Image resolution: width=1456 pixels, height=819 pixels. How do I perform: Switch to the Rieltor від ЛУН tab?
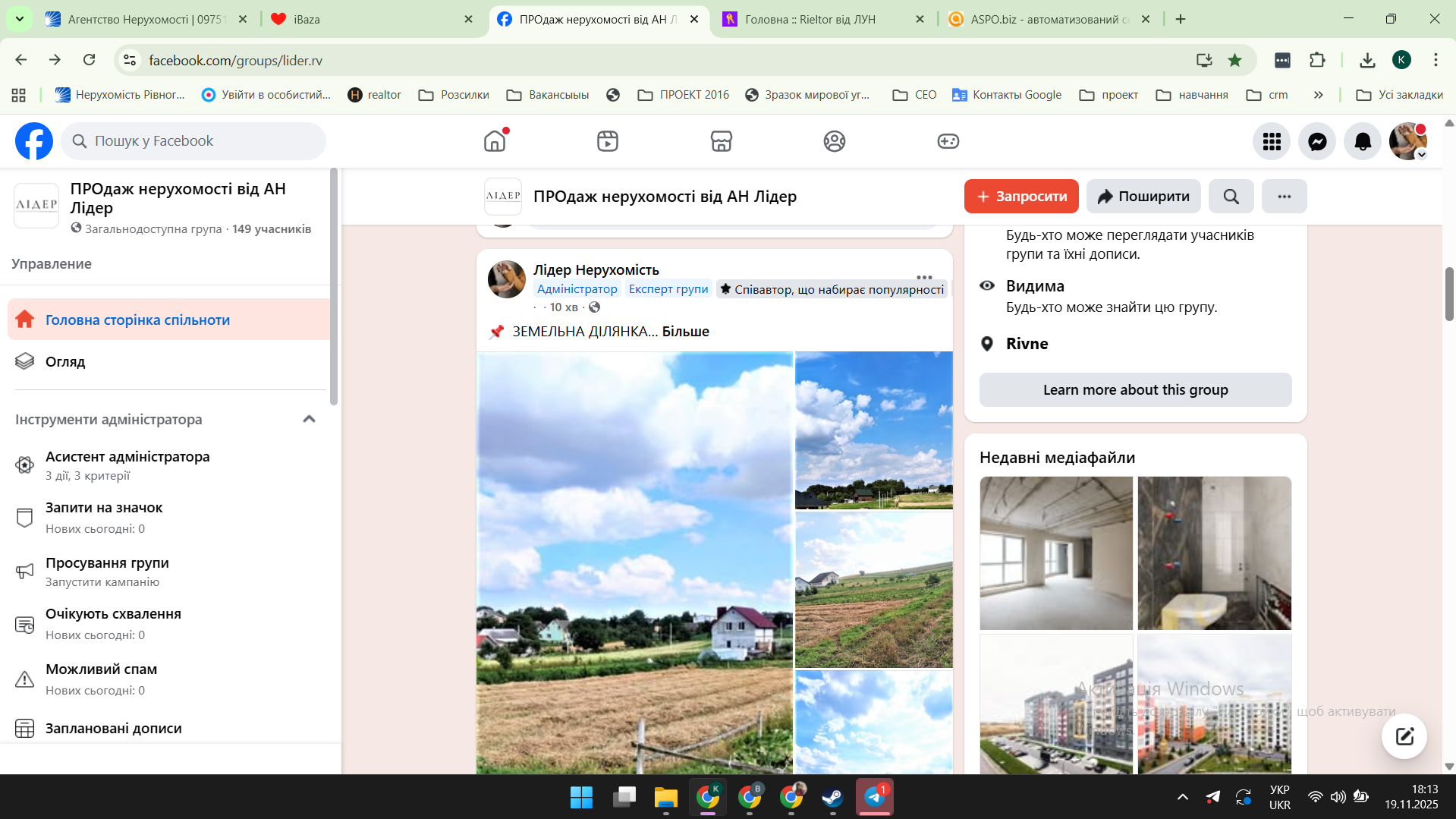click(810, 19)
